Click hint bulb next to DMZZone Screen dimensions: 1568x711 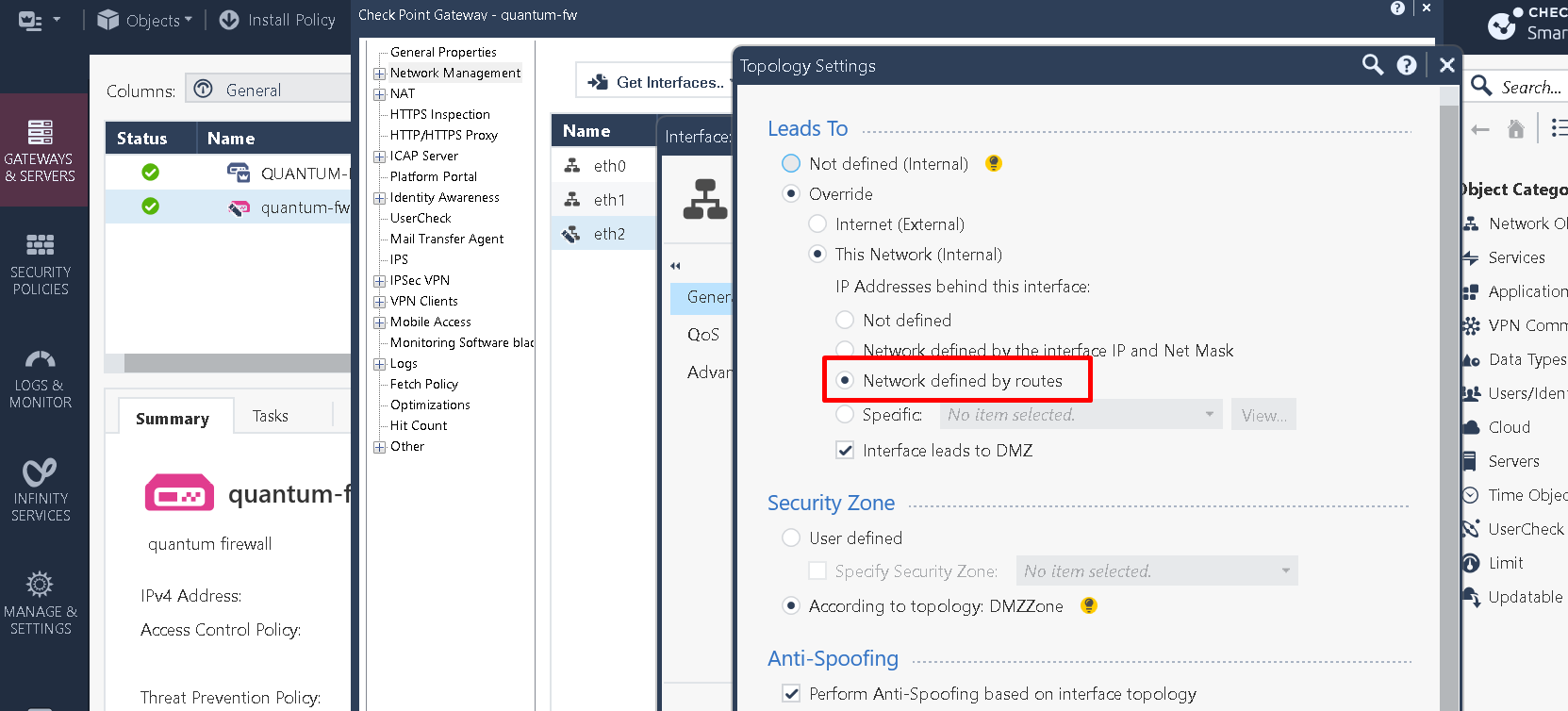(x=1089, y=605)
